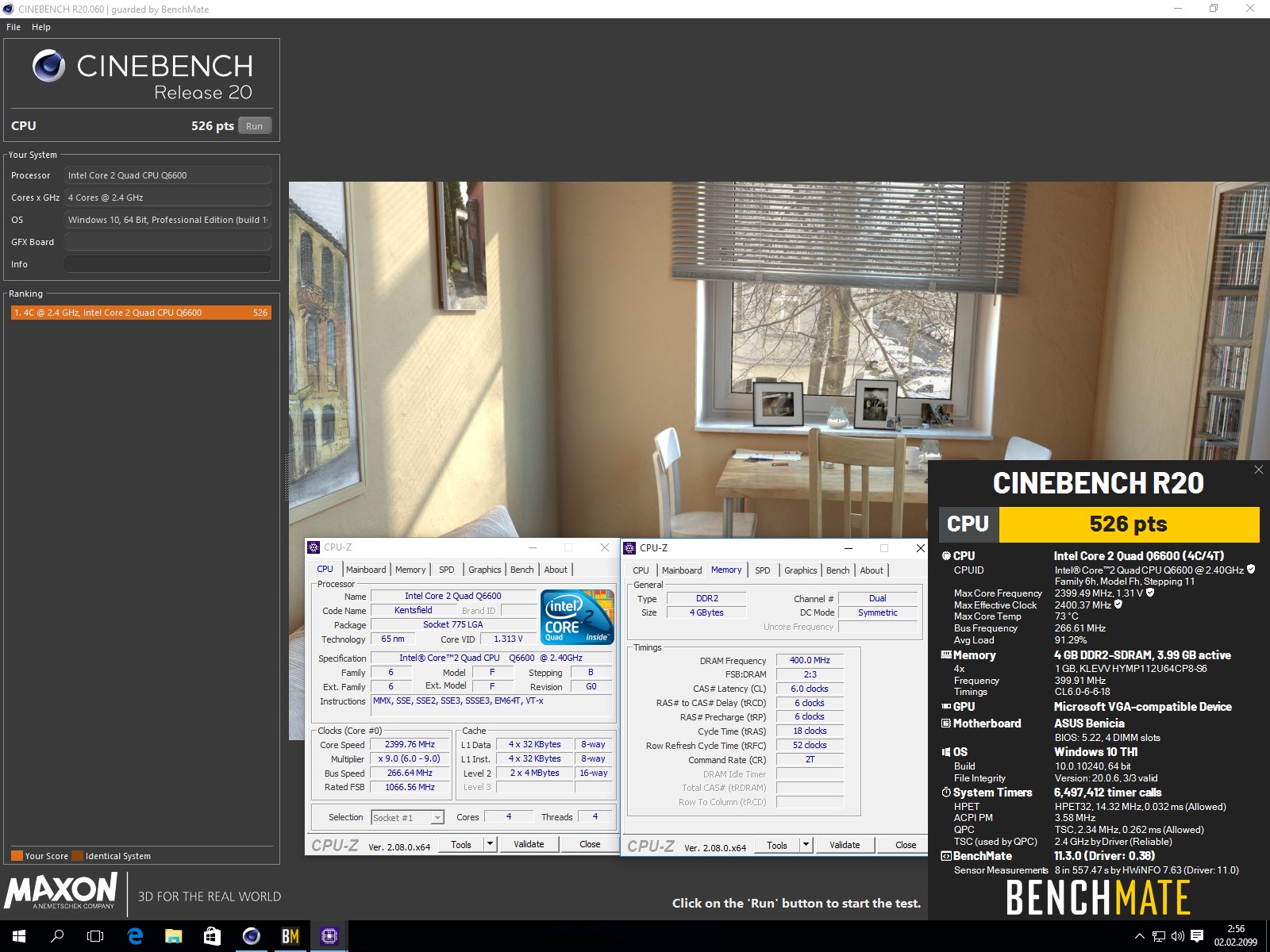The width and height of the screenshot is (1270, 952).
Task: Launch Microsoft Edge from taskbar
Action: (x=135, y=936)
